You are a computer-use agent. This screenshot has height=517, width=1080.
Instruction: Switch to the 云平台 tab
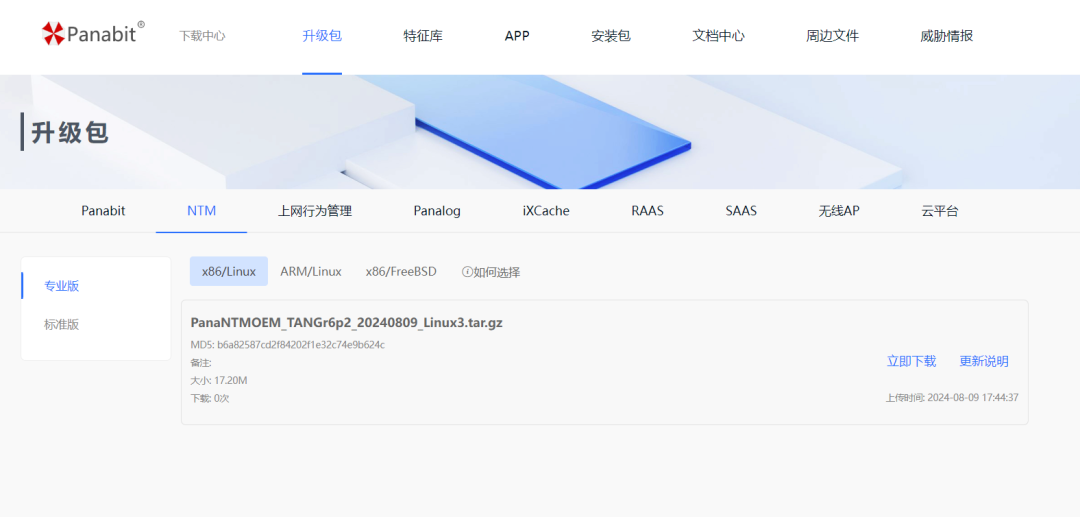tap(939, 211)
